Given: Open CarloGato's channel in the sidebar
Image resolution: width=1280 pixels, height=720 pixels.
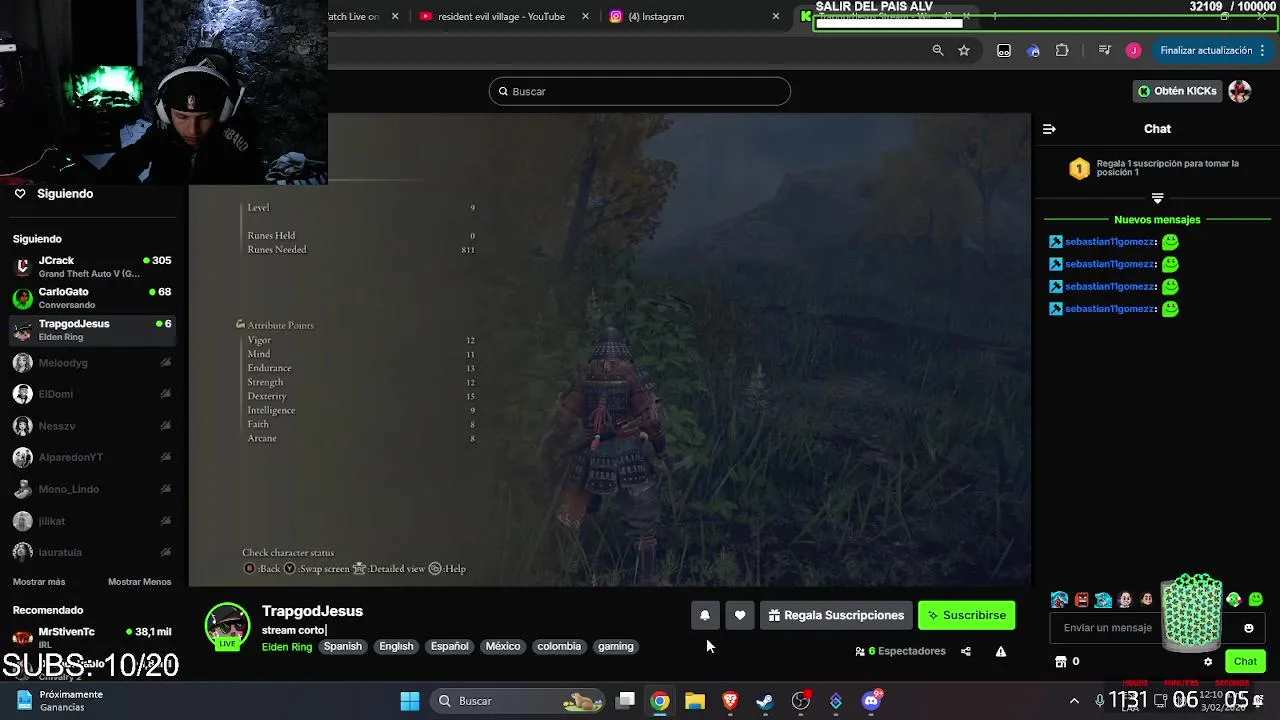Looking at the screenshot, I should tap(91, 298).
